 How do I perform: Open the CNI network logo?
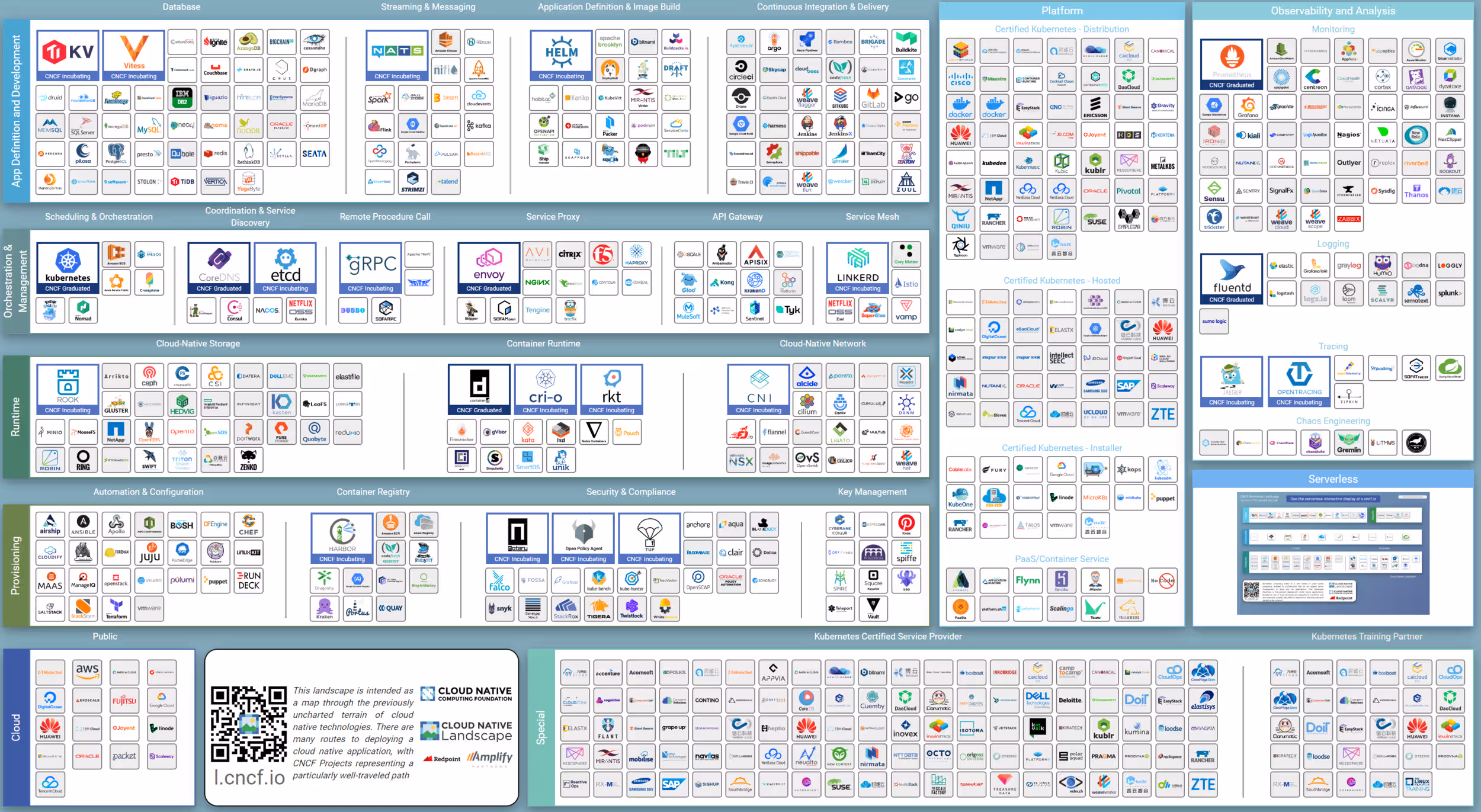(759, 389)
